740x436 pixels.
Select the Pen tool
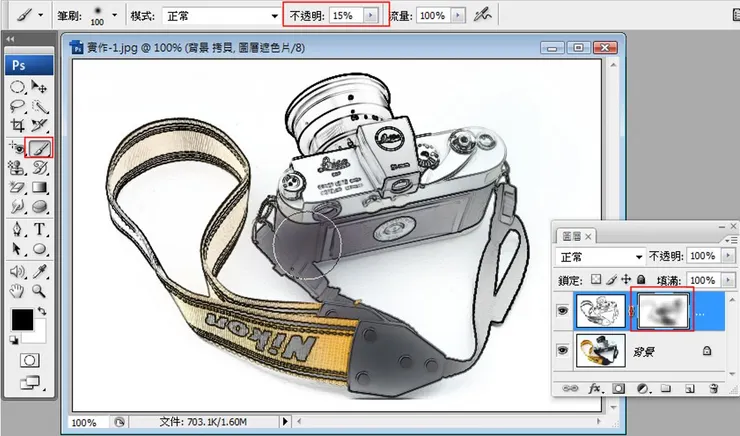17,229
